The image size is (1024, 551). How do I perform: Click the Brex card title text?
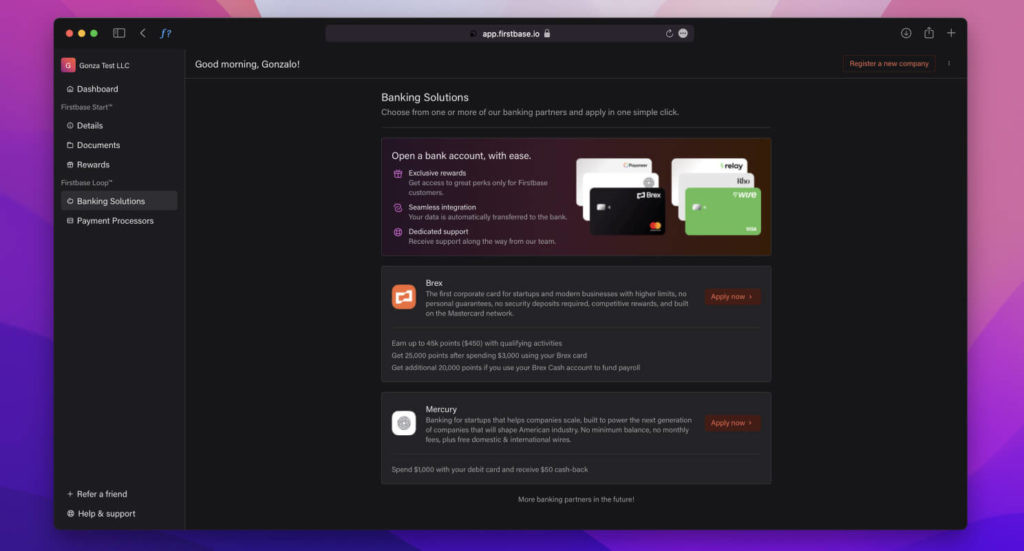click(434, 283)
